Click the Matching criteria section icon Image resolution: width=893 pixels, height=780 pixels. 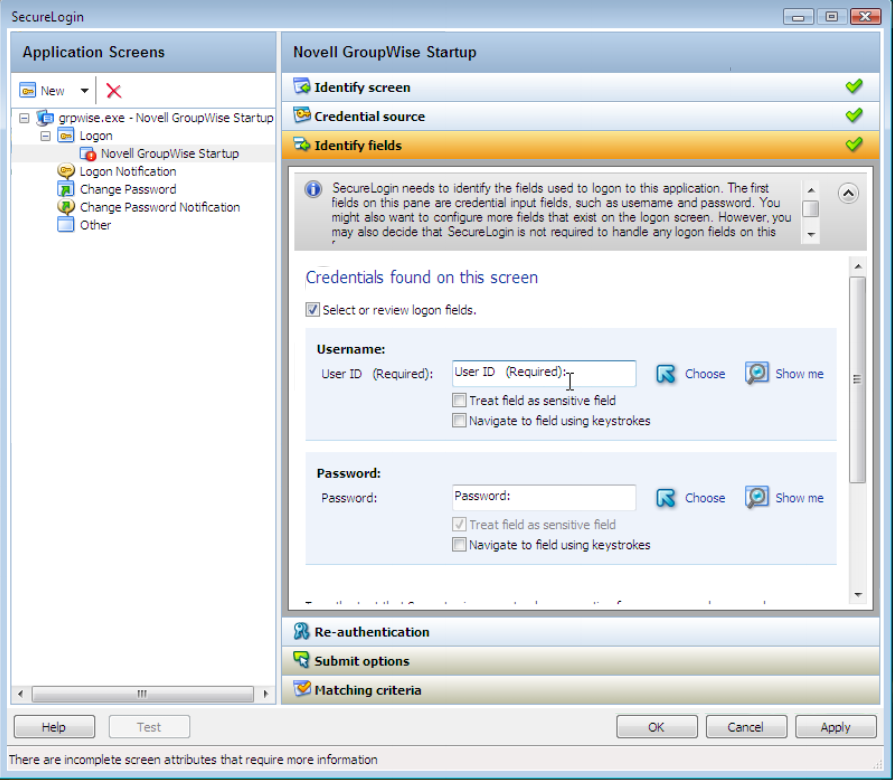pyautogui.click(x=301, y=689)
